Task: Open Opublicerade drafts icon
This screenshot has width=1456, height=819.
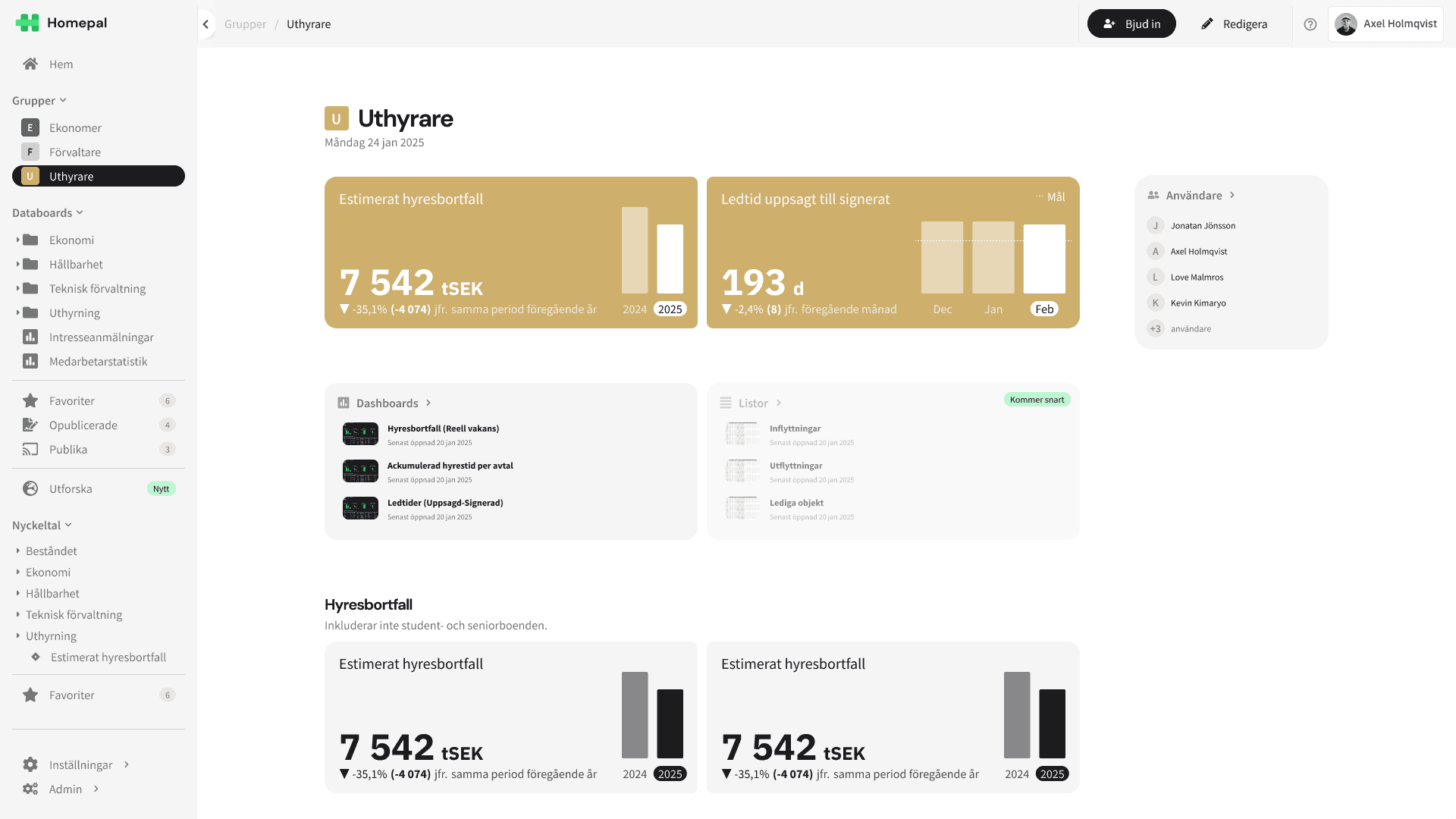Action: pos(30,425)
